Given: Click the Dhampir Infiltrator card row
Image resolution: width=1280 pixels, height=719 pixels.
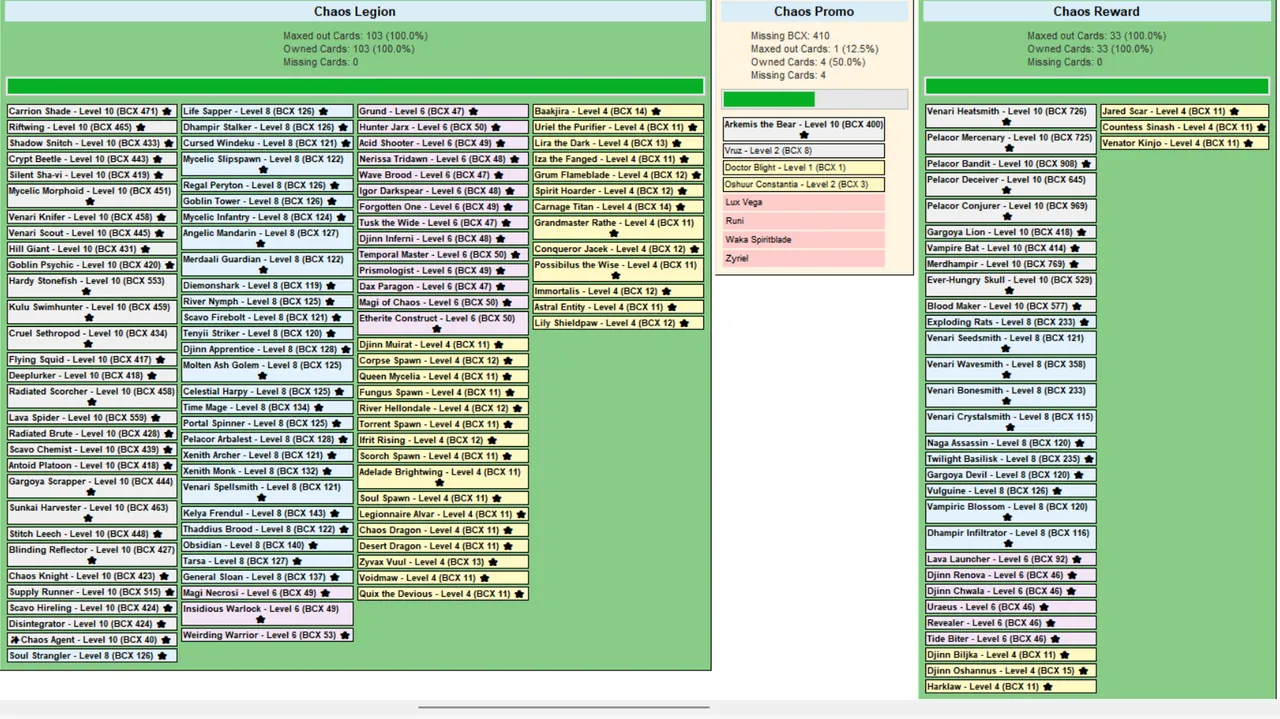Looking at the screenshot, I should (1010, 538).
